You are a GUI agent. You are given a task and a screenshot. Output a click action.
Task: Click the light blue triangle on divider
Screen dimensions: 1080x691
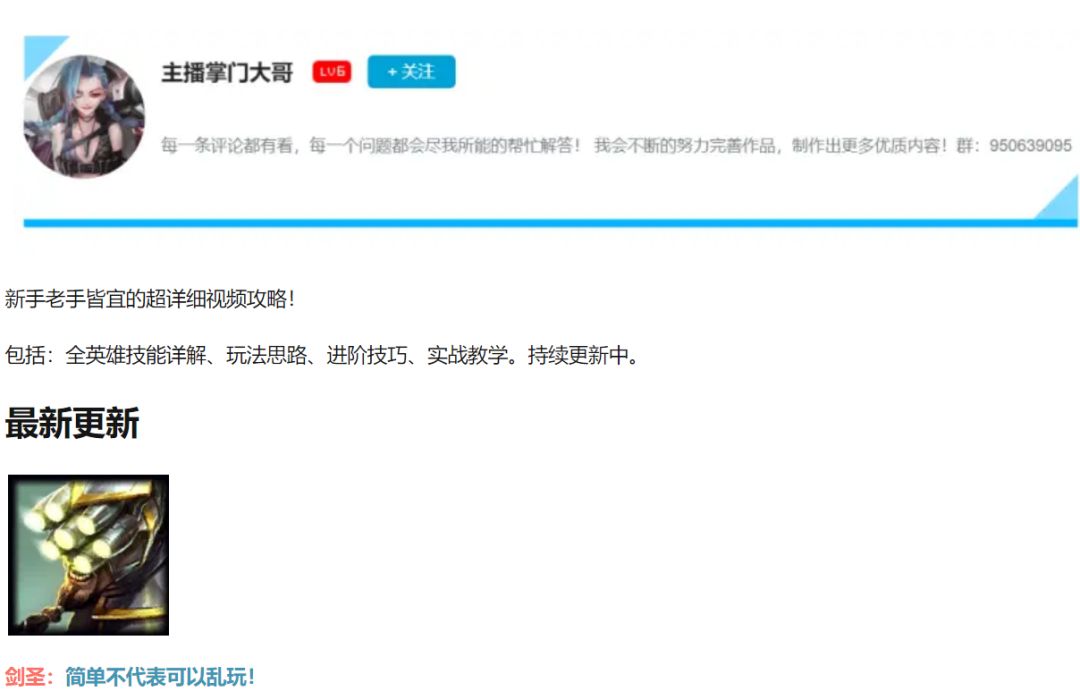1057,198
